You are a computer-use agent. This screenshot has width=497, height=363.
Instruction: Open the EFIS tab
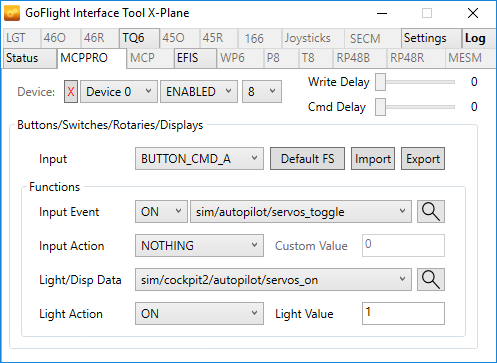coord(195,58)
